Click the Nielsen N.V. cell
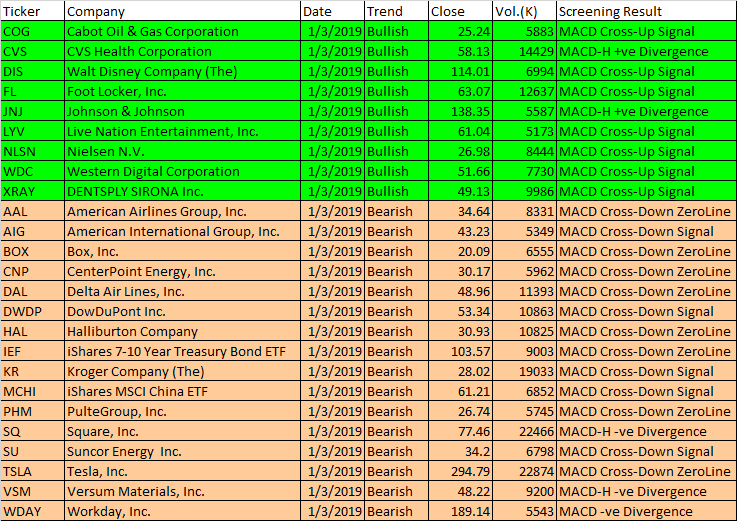Screen dimensions: 737x521 pos(182,151)
